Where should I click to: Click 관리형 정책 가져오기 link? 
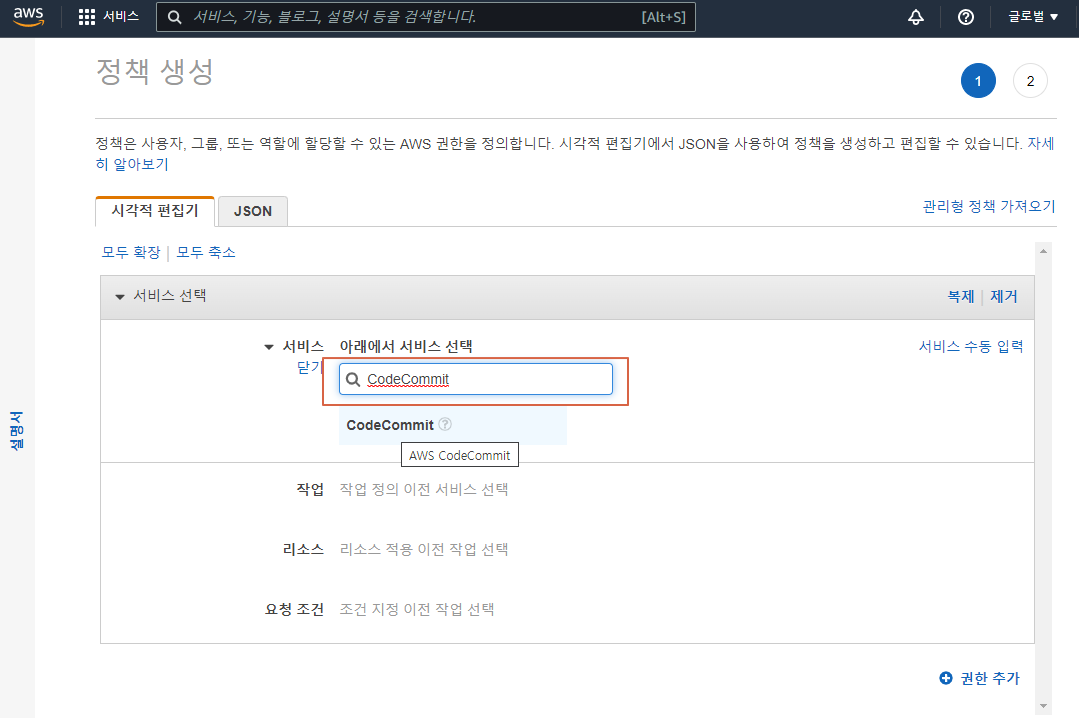point(989,206)
